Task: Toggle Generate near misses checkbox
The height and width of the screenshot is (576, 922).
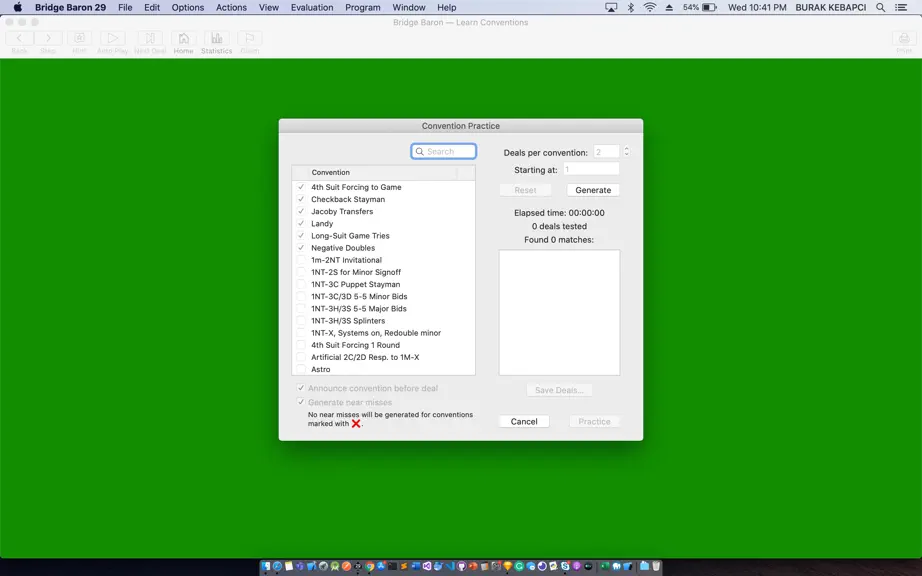Action: point(301,402)
